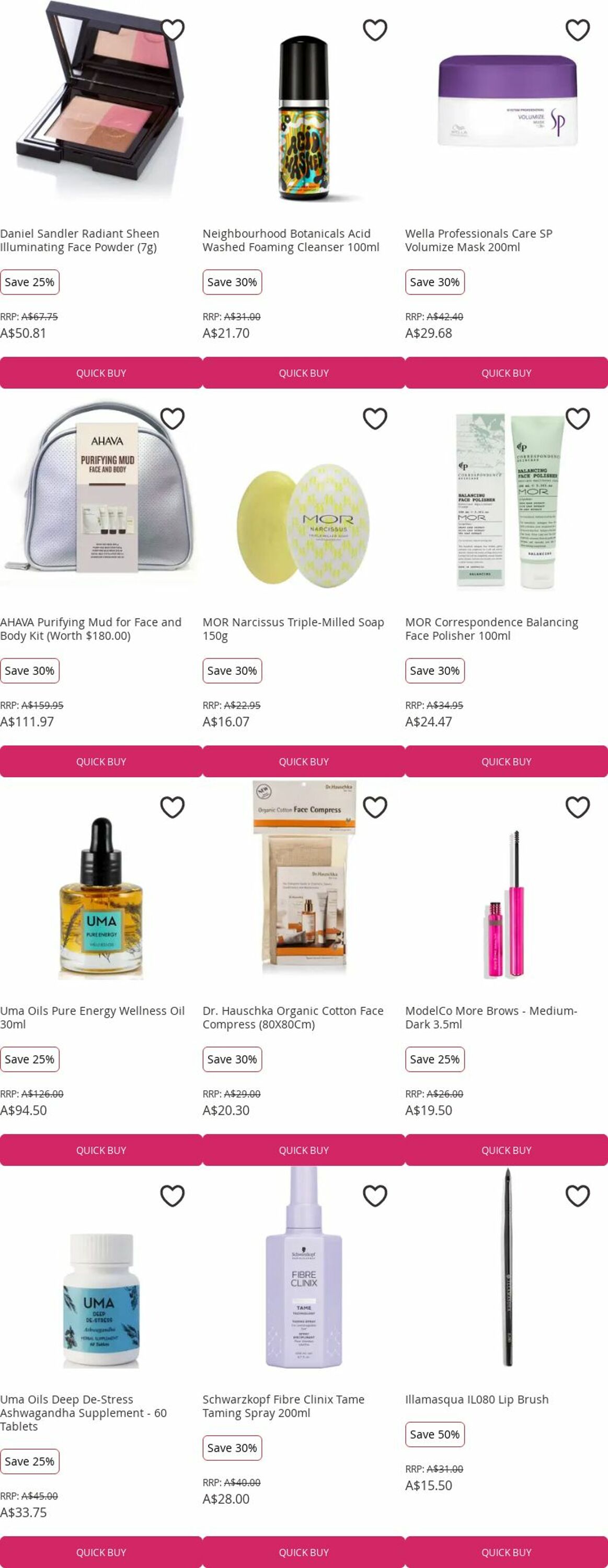608x1568 pixels.
Task: Wishlist the Dr. Hauschka Face Compress
Action: 375,806
